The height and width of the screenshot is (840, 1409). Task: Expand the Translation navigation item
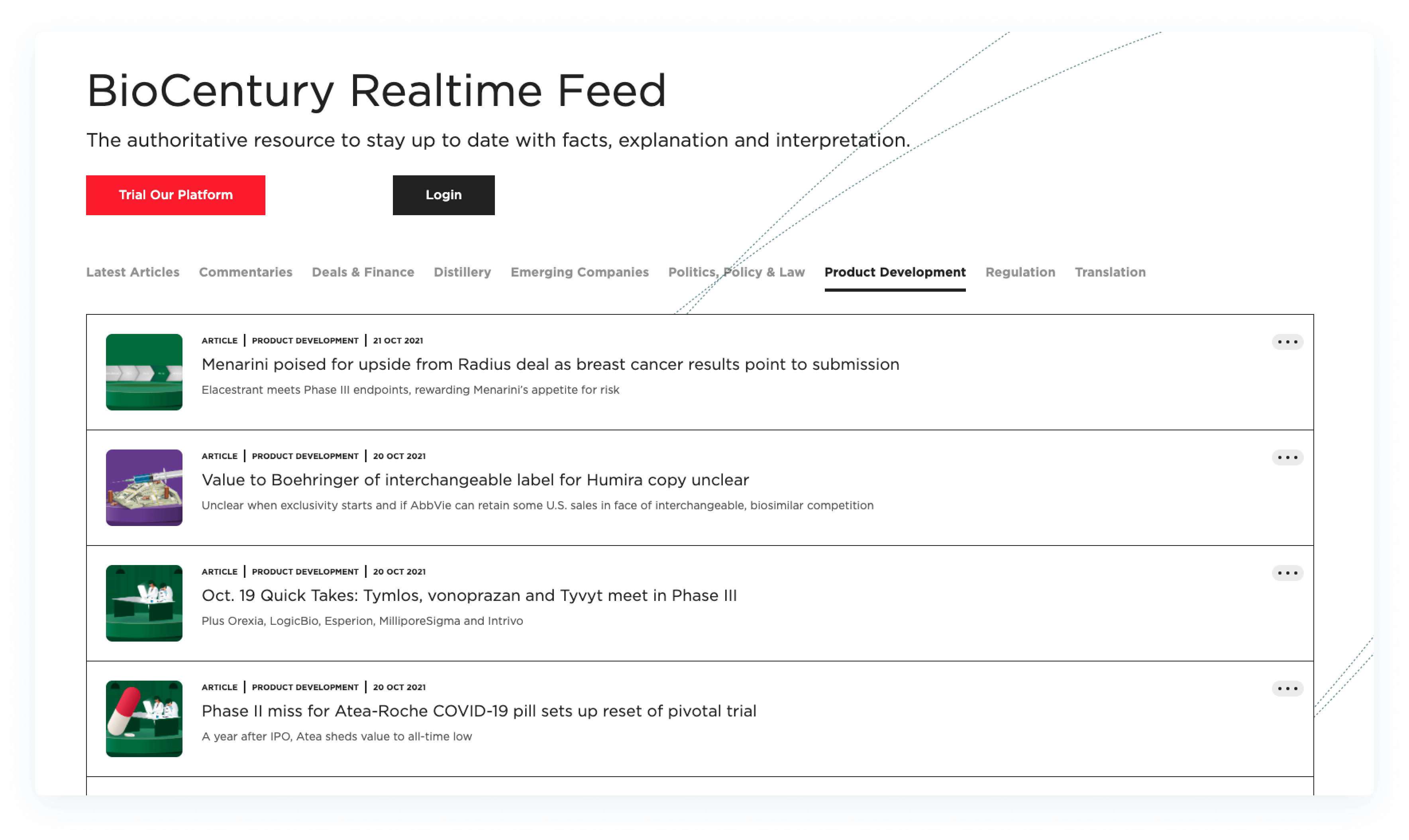pyautogui.click(x=1110, y=272)
